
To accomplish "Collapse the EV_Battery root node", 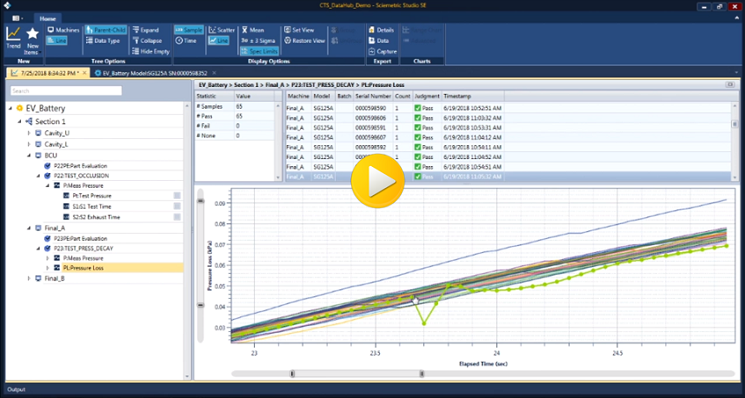I will [10, 108].
